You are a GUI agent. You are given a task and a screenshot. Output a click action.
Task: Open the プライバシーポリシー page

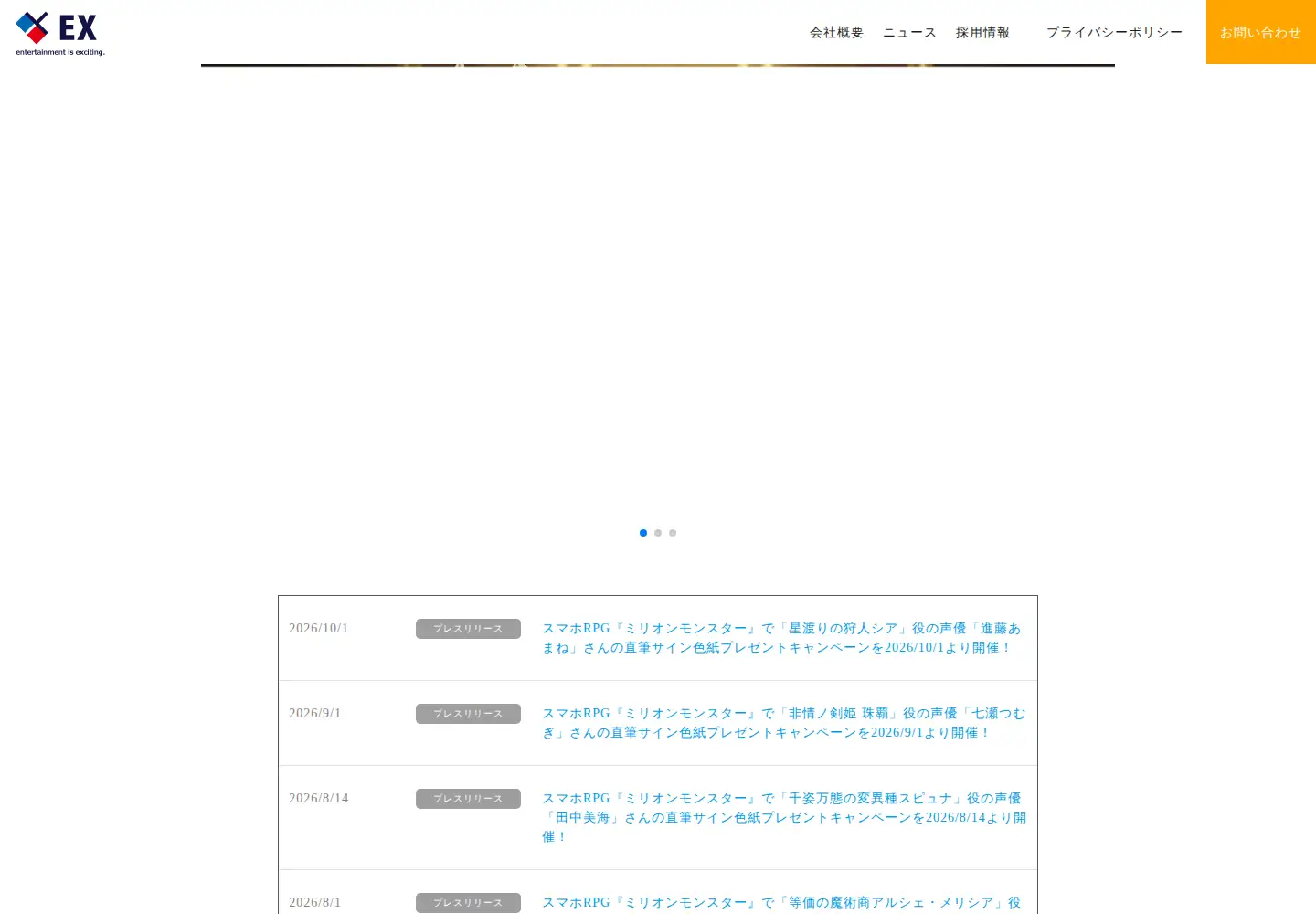(x=1114, y=32)
